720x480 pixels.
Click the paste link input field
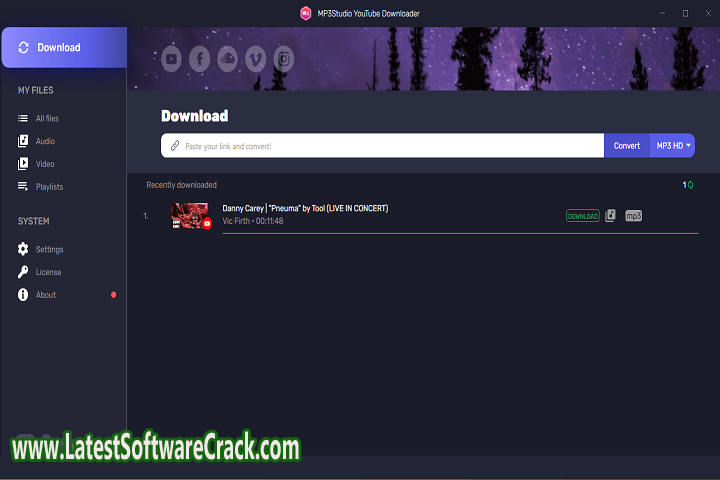point(390,146)
